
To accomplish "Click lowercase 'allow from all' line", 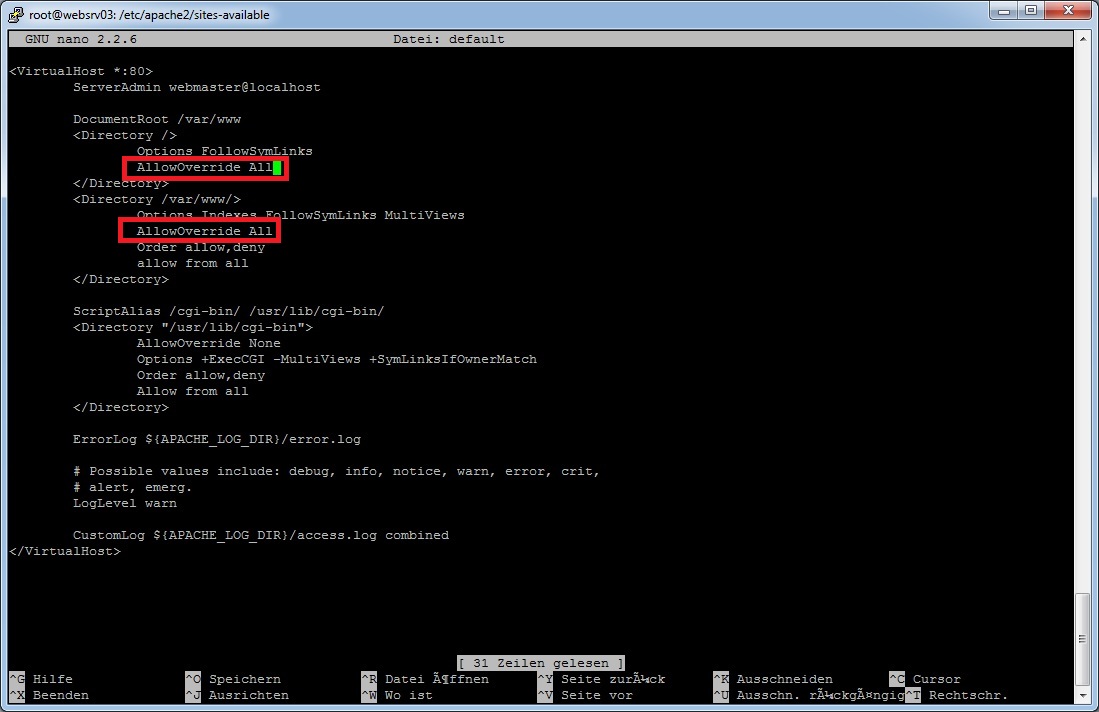I will click(192, 263).
